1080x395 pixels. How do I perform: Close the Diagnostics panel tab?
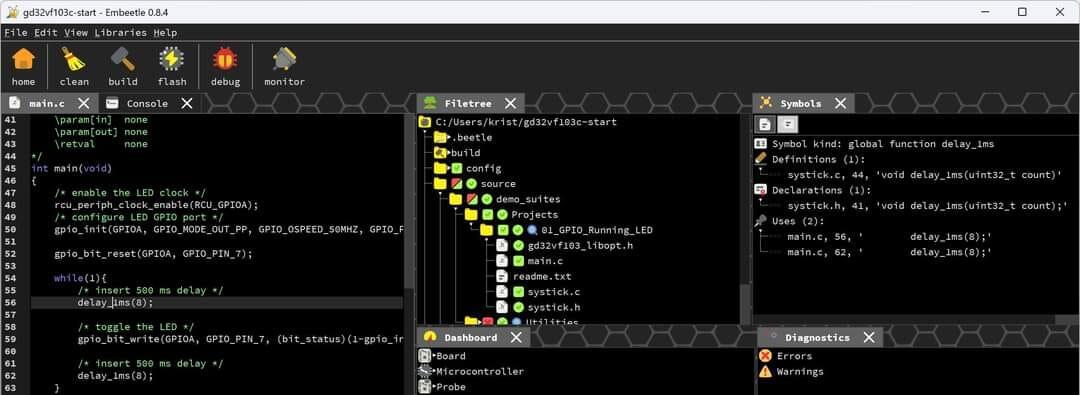tap(869, 337)
